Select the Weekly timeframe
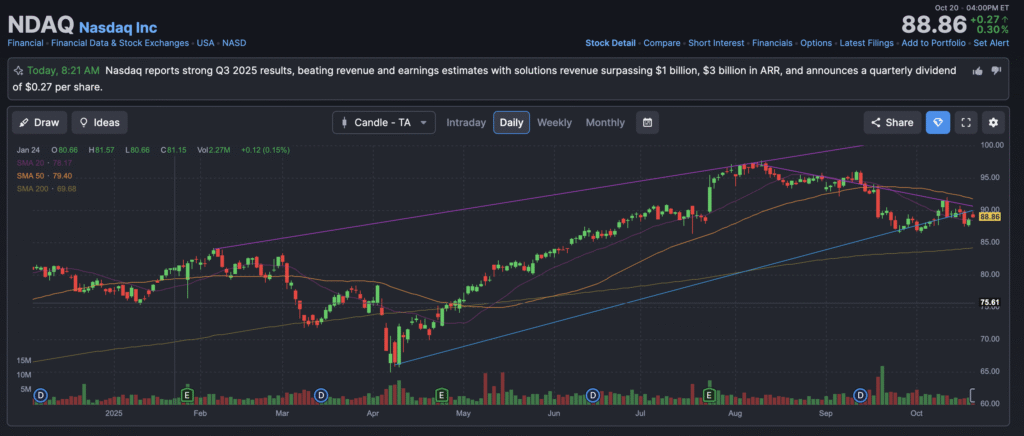The image size is (1024, 436). (x=554, y=123)
